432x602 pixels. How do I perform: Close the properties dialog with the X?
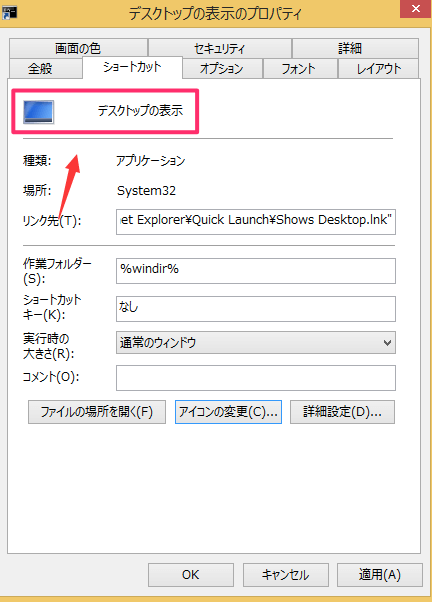click(415, 8)
